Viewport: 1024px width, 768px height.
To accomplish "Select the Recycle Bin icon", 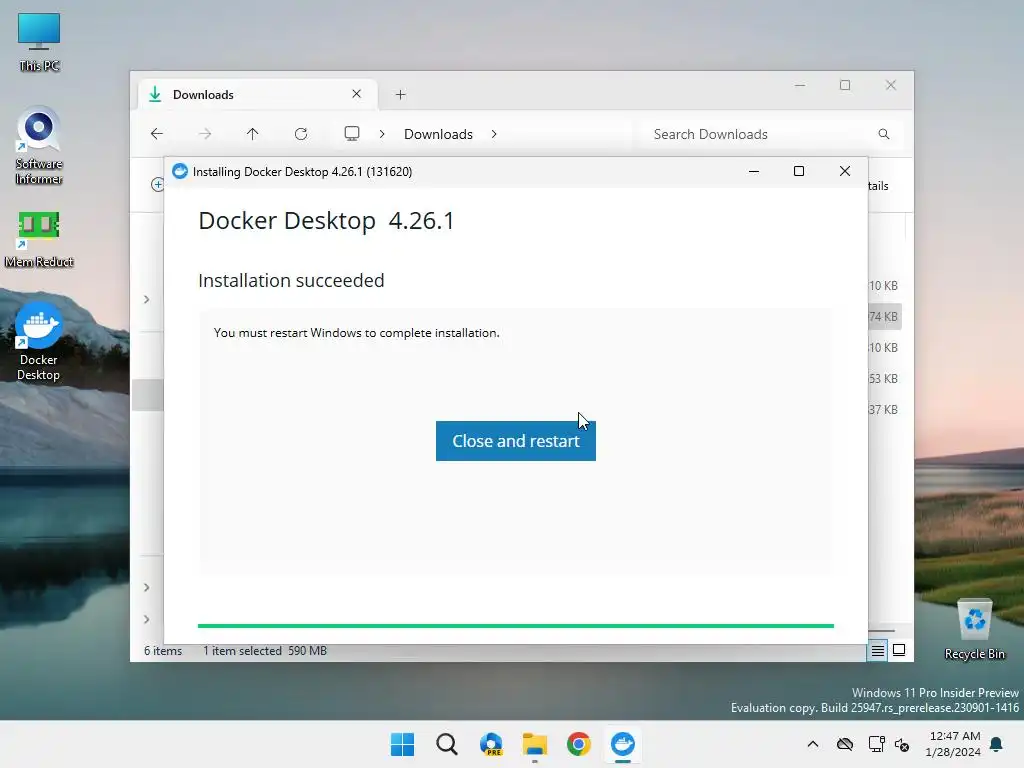I will coord(974,630).
